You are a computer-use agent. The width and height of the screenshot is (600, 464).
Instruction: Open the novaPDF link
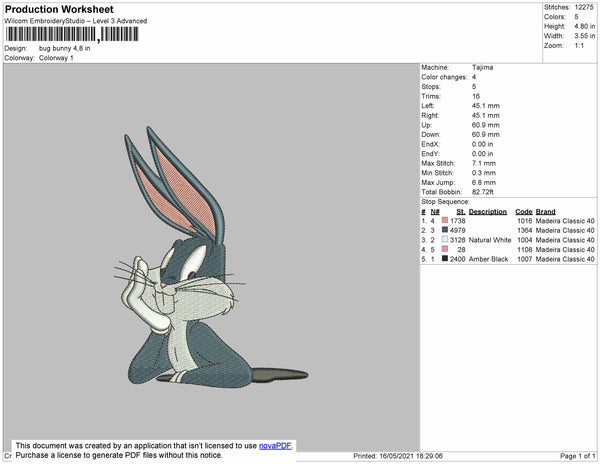coord(275,446)
